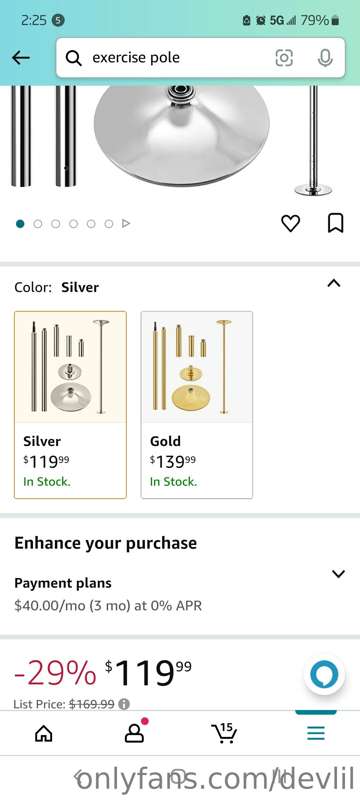Screen dimensions: 360x800
Task: Tap the bookmark save icon
Action: coord(335,223)
